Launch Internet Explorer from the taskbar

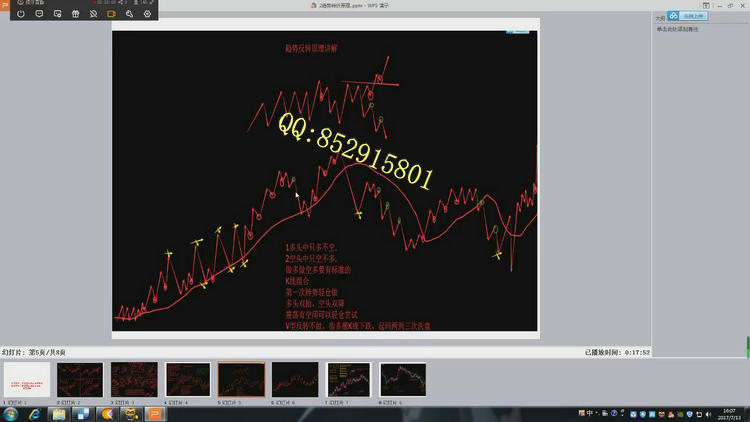pyautogui.click(x=36, y=413)
